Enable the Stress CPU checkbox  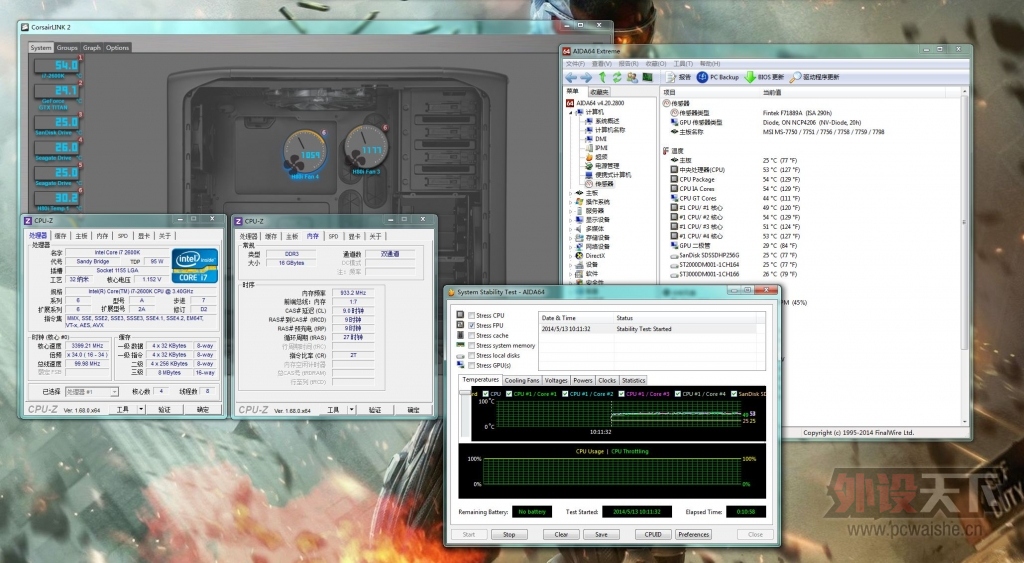tap(472, 315)
